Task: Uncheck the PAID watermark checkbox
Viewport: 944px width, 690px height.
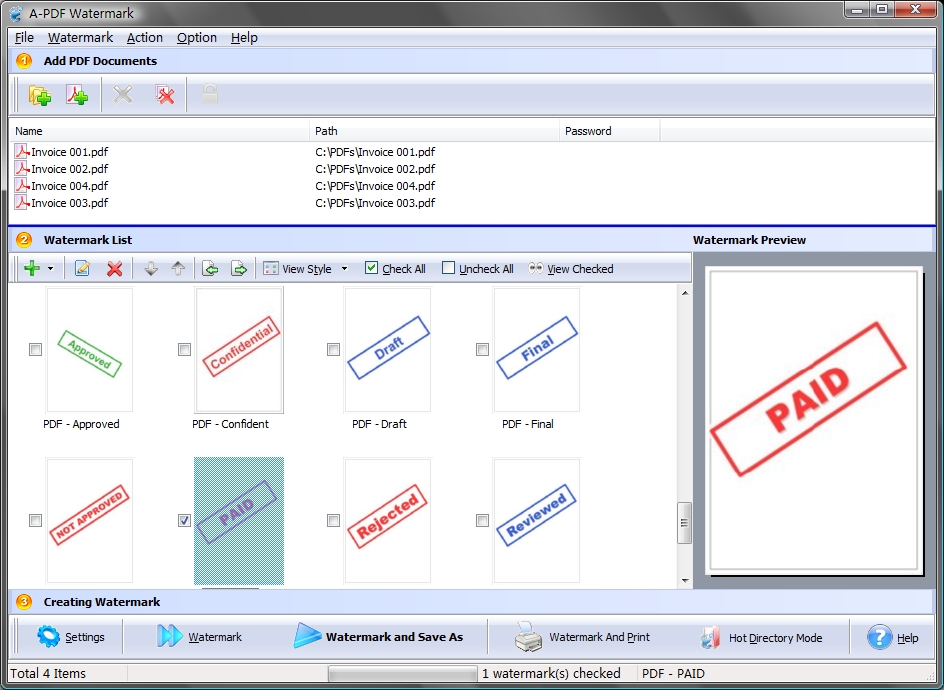Action: tap(184, 520)
